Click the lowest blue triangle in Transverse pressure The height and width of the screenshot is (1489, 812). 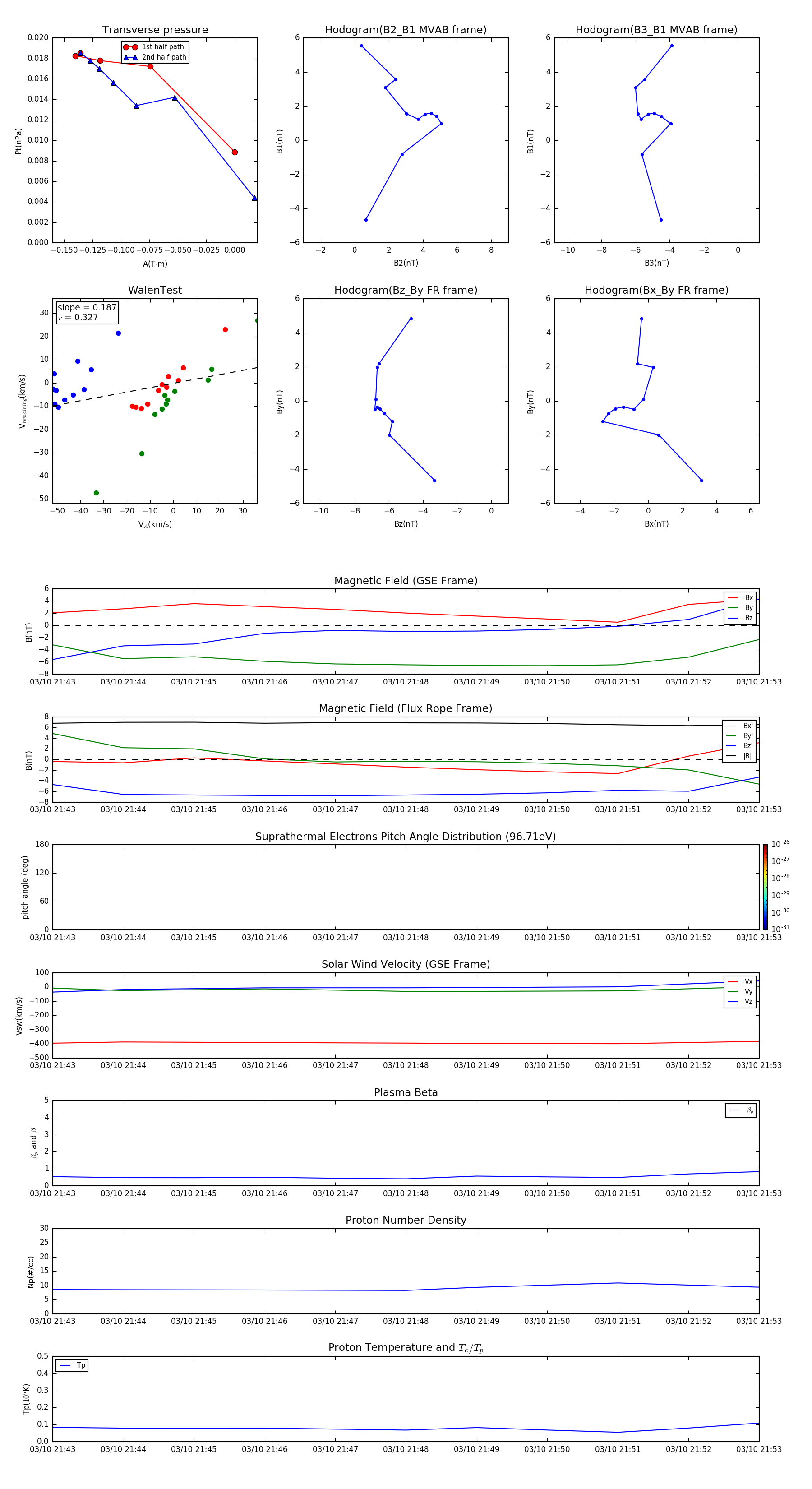(254, 198)
